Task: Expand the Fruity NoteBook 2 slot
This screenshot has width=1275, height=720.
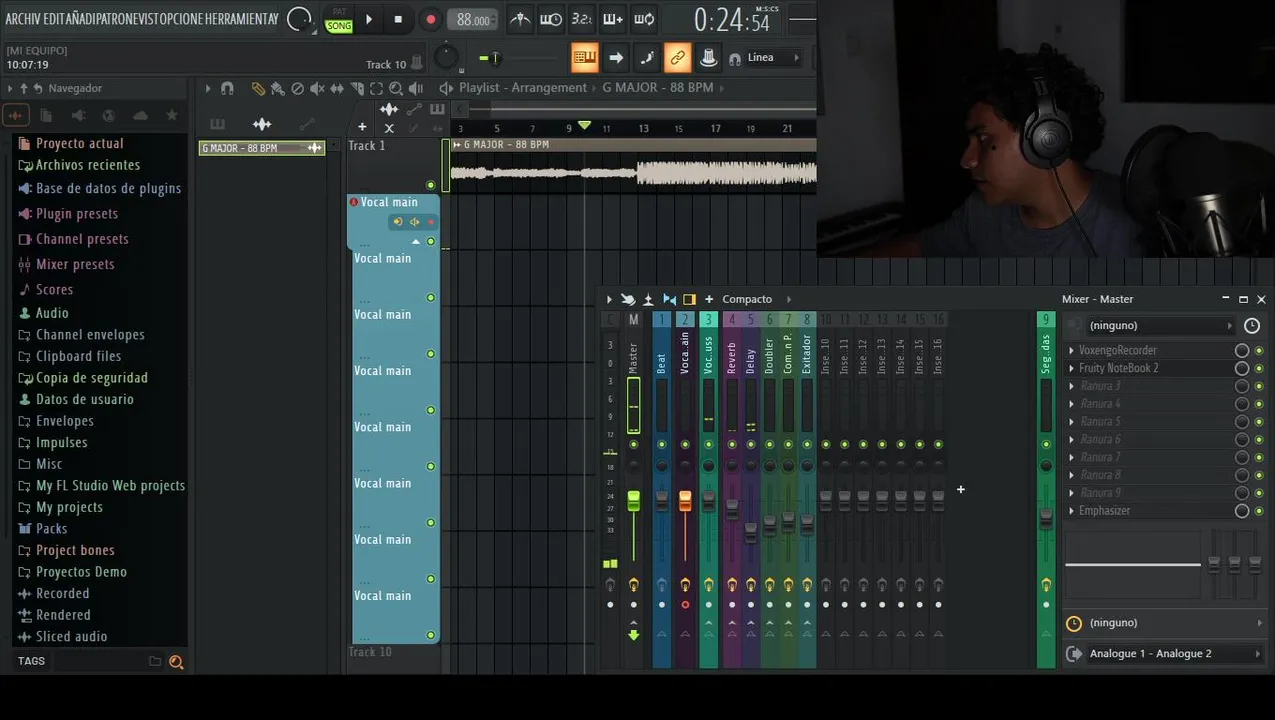Action: (1071, 369)
